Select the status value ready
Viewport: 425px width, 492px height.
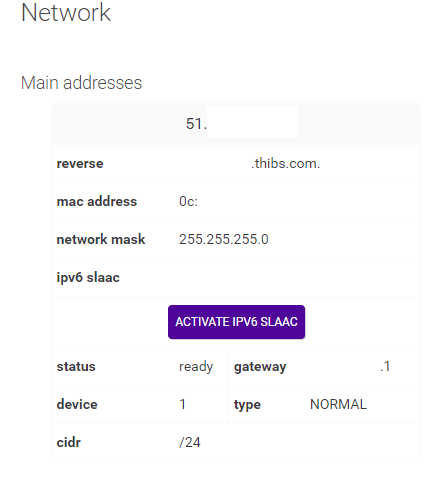pos(196,367)
